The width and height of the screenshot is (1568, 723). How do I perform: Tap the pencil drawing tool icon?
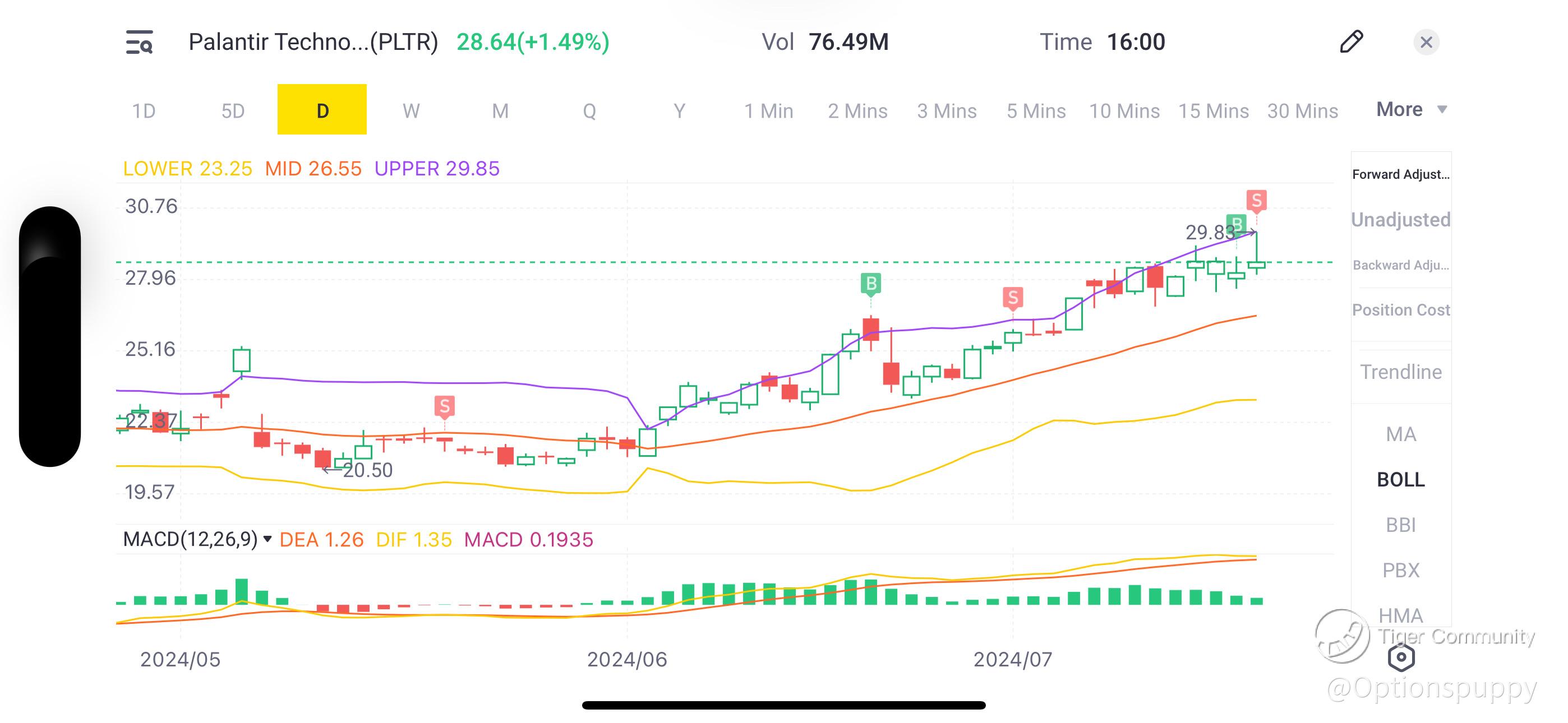click(1352, 42)
